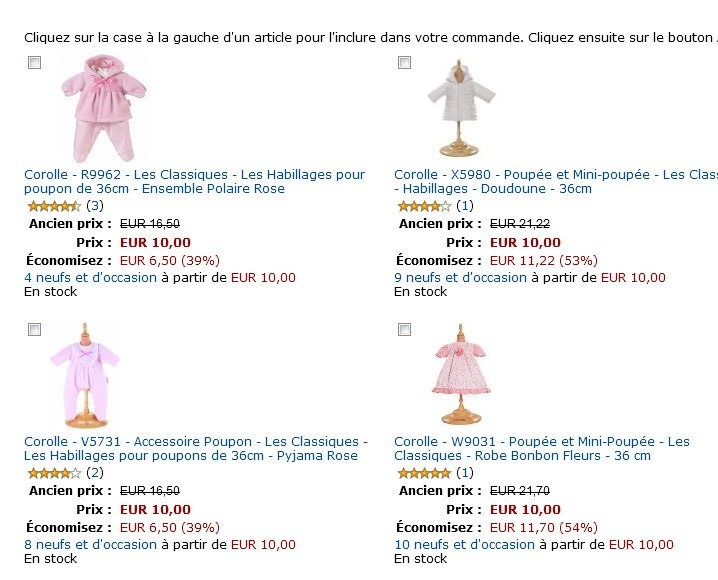This screenshot has width=718, height=580.
Task: Click the floral dress product image
Action: (x=460, y=375)
